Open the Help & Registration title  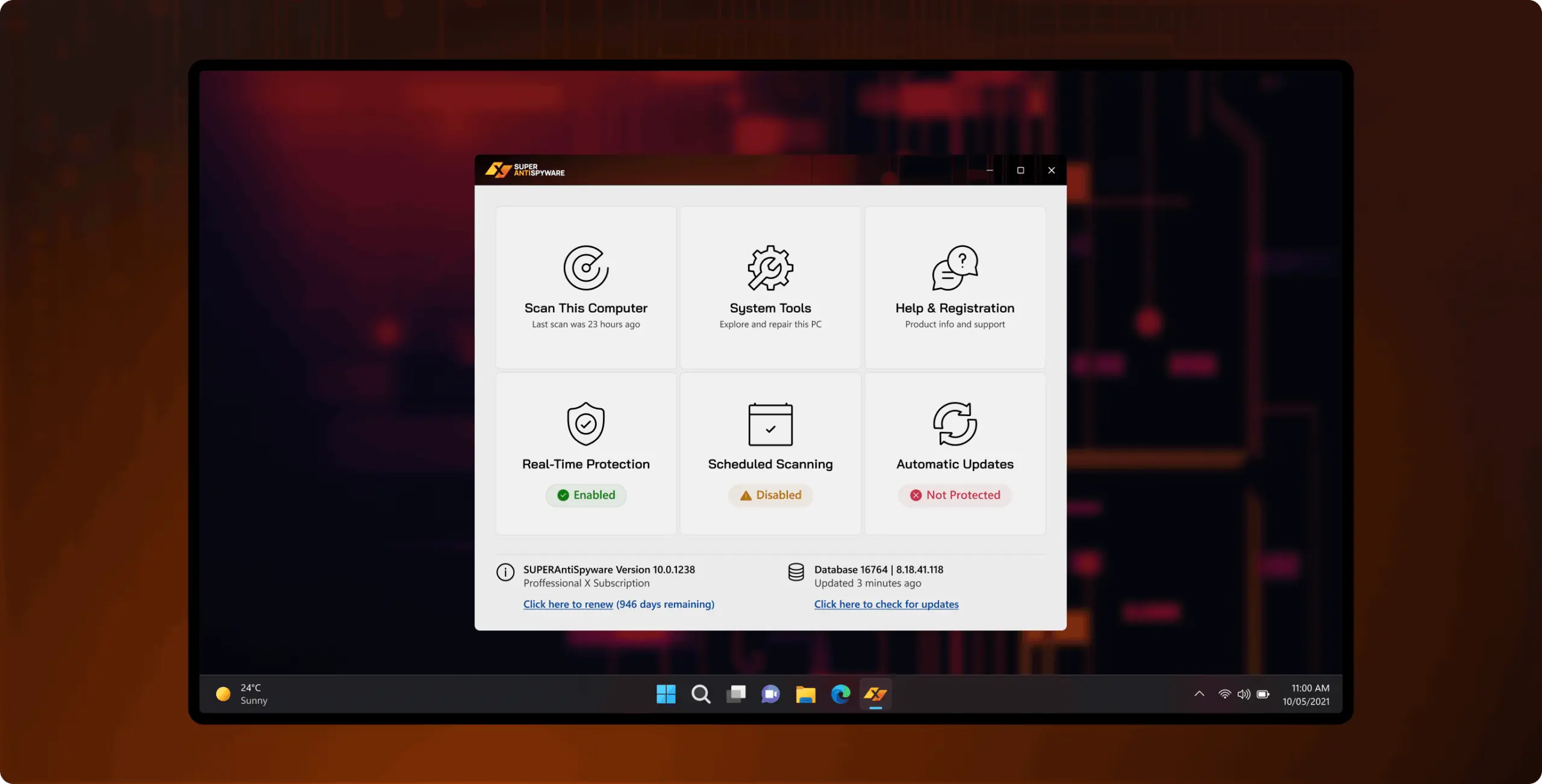click(x=955, y=308)
